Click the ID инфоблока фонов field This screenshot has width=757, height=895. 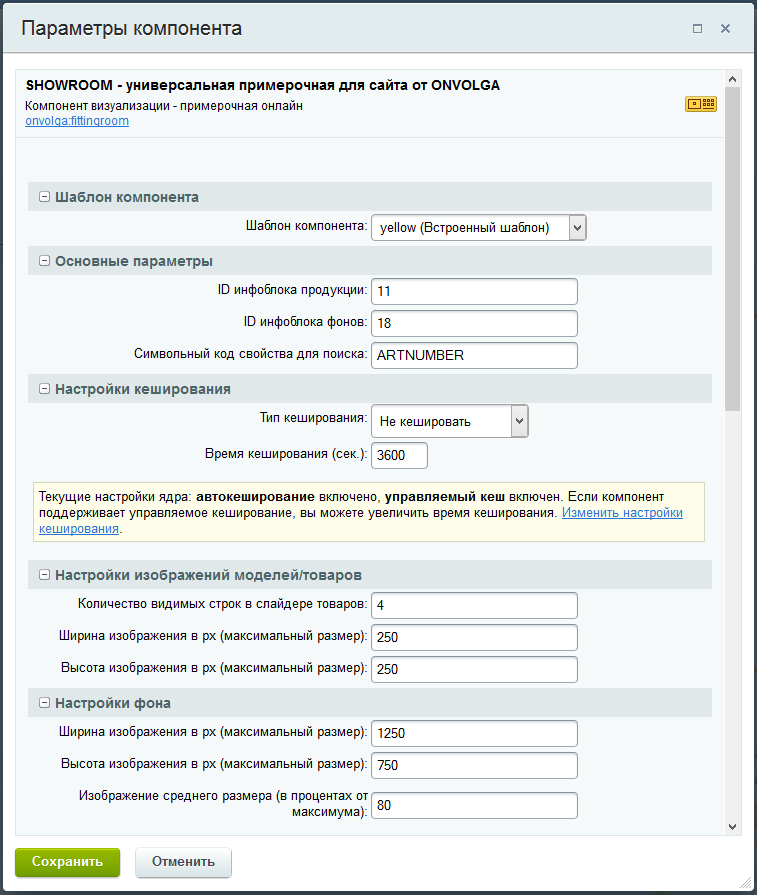click(474, 324)
